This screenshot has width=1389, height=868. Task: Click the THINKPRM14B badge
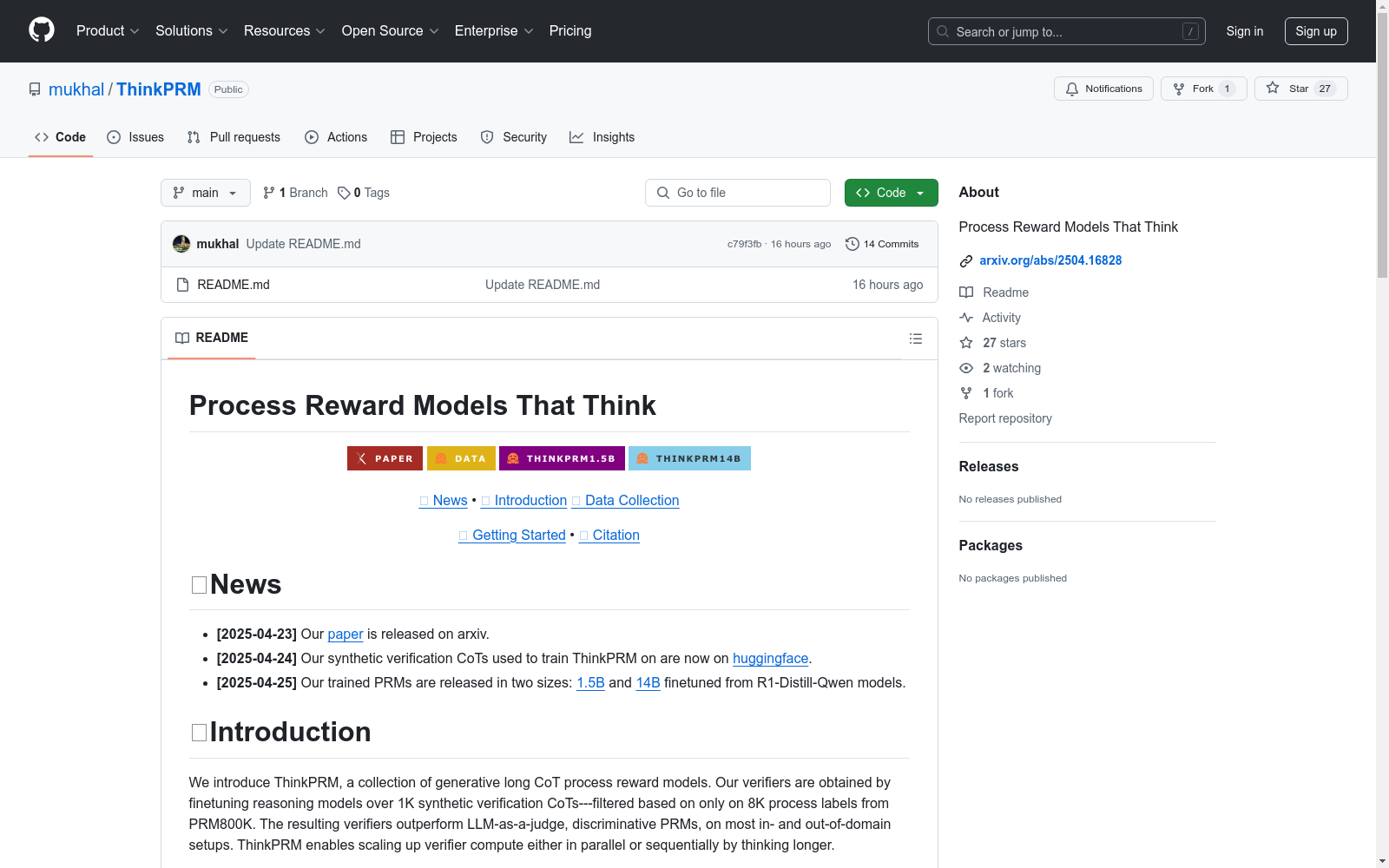[689, 458]
